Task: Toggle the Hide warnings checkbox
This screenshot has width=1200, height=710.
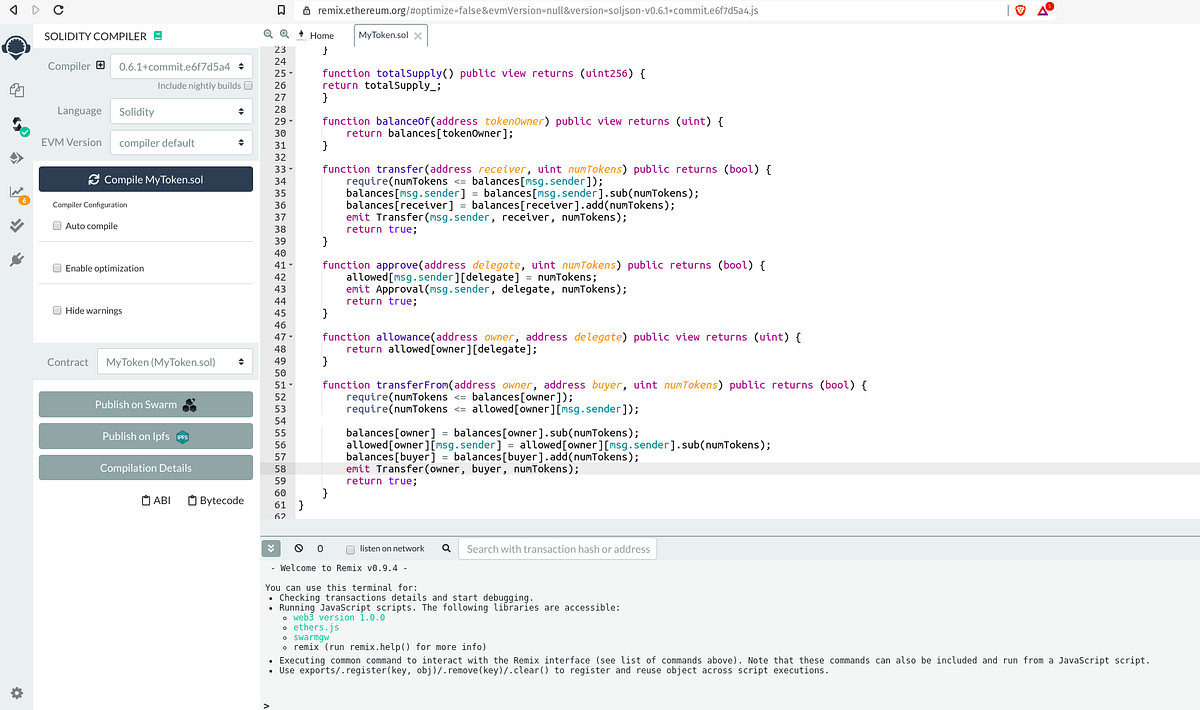Action: point(57,310)
